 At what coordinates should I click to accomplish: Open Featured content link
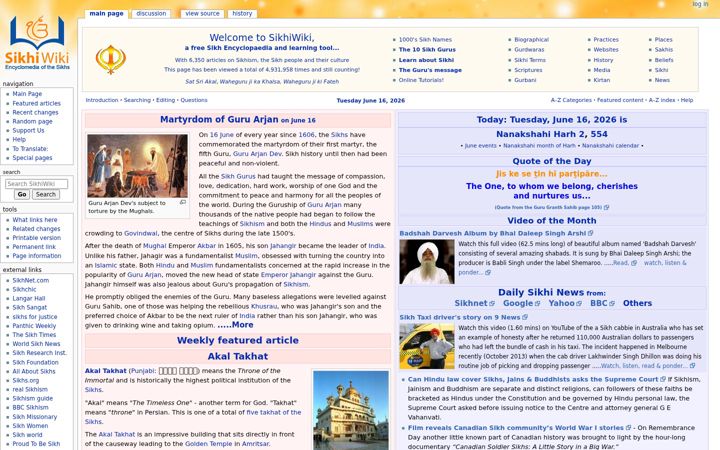pyautogui.click(x=620, y=100)
